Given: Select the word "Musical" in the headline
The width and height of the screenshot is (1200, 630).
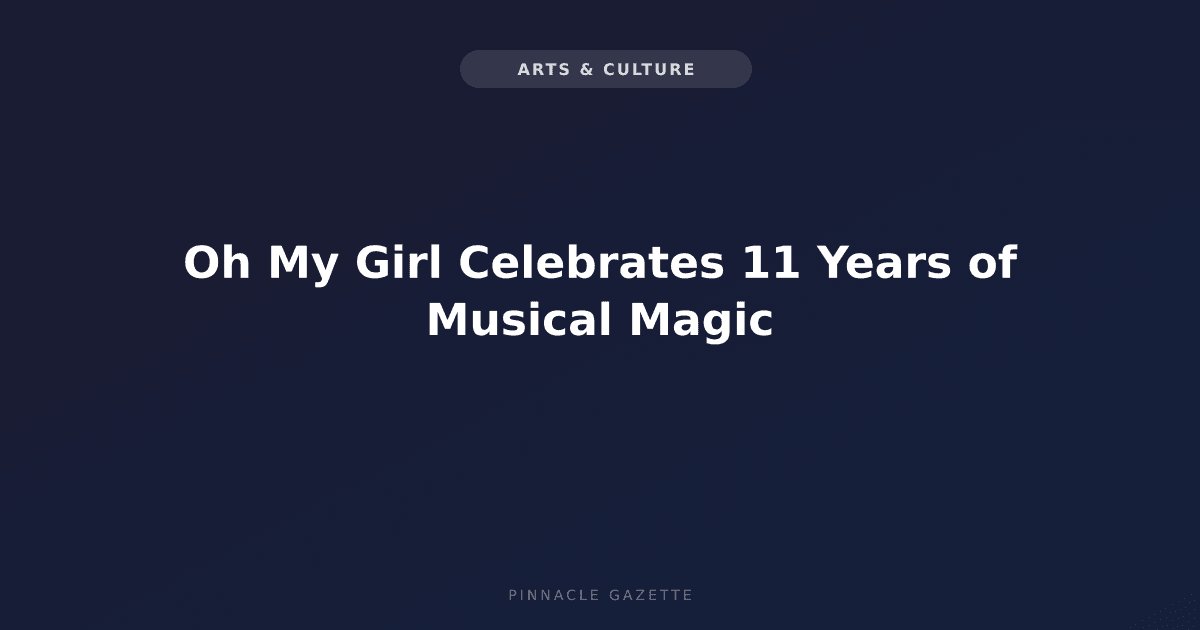Looking at the screenshot, I should coord(519,321).
